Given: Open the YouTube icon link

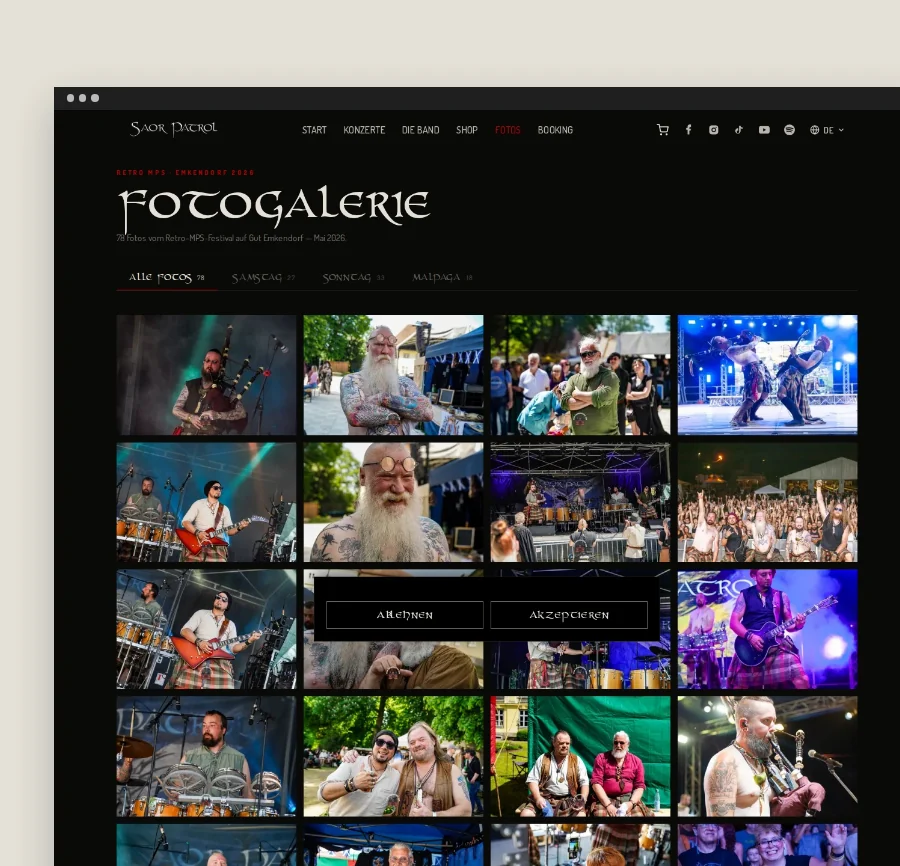Looking at the screenshot, I should (764, 130).
